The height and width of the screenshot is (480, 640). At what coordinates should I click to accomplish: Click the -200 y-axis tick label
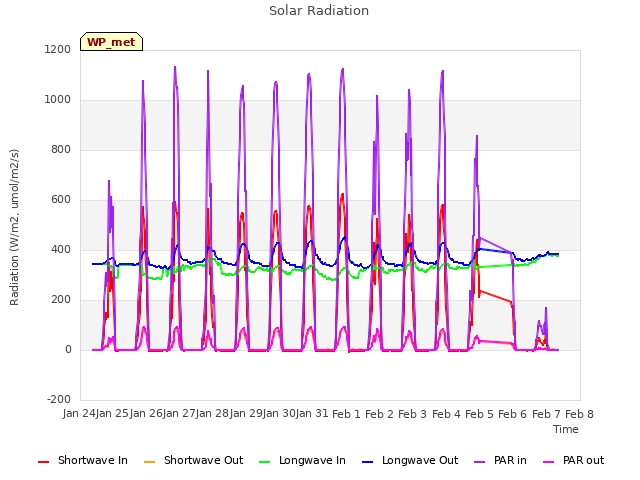pos(59,399)
